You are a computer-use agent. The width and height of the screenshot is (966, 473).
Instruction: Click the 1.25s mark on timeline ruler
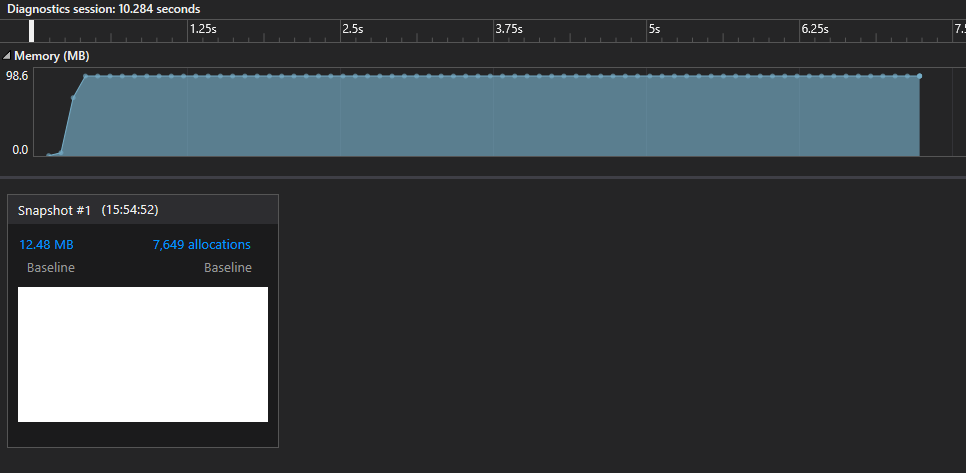click(203, 29)
